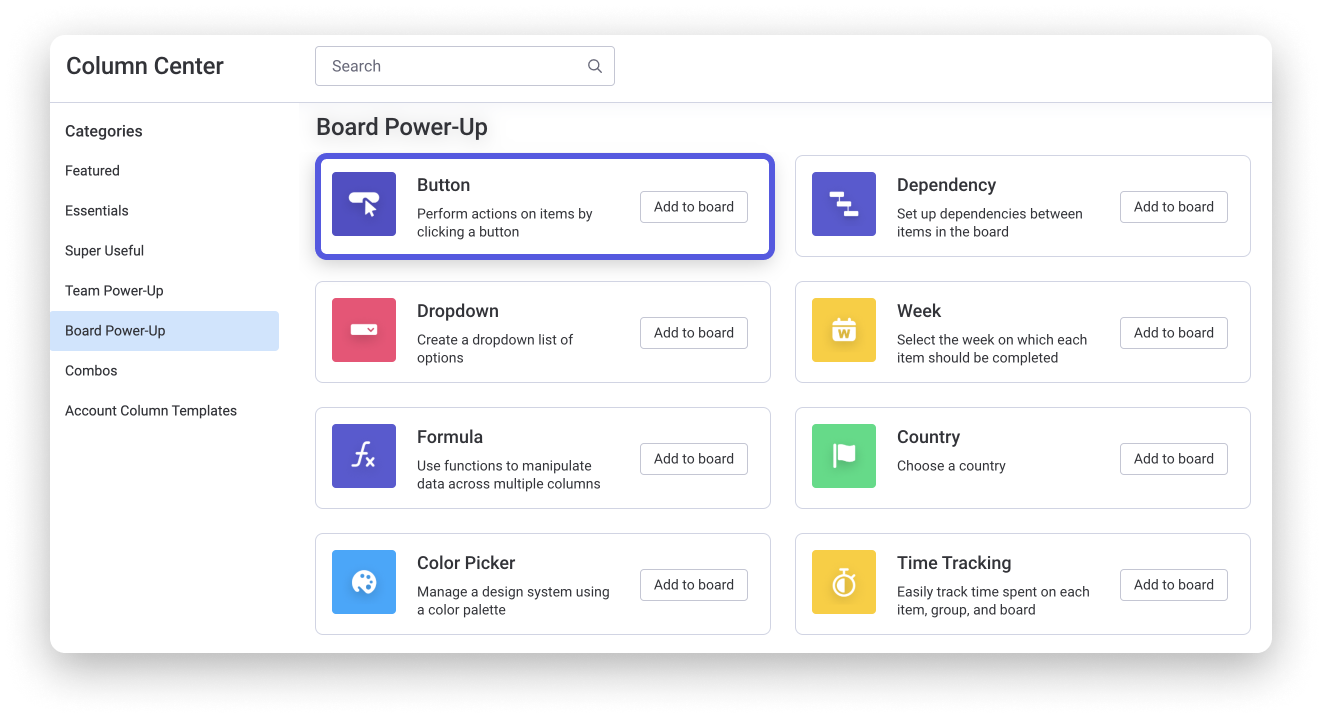The image size is (1322, 718).
Task: Click the Time Tracking column title
Action: [954, 563]
